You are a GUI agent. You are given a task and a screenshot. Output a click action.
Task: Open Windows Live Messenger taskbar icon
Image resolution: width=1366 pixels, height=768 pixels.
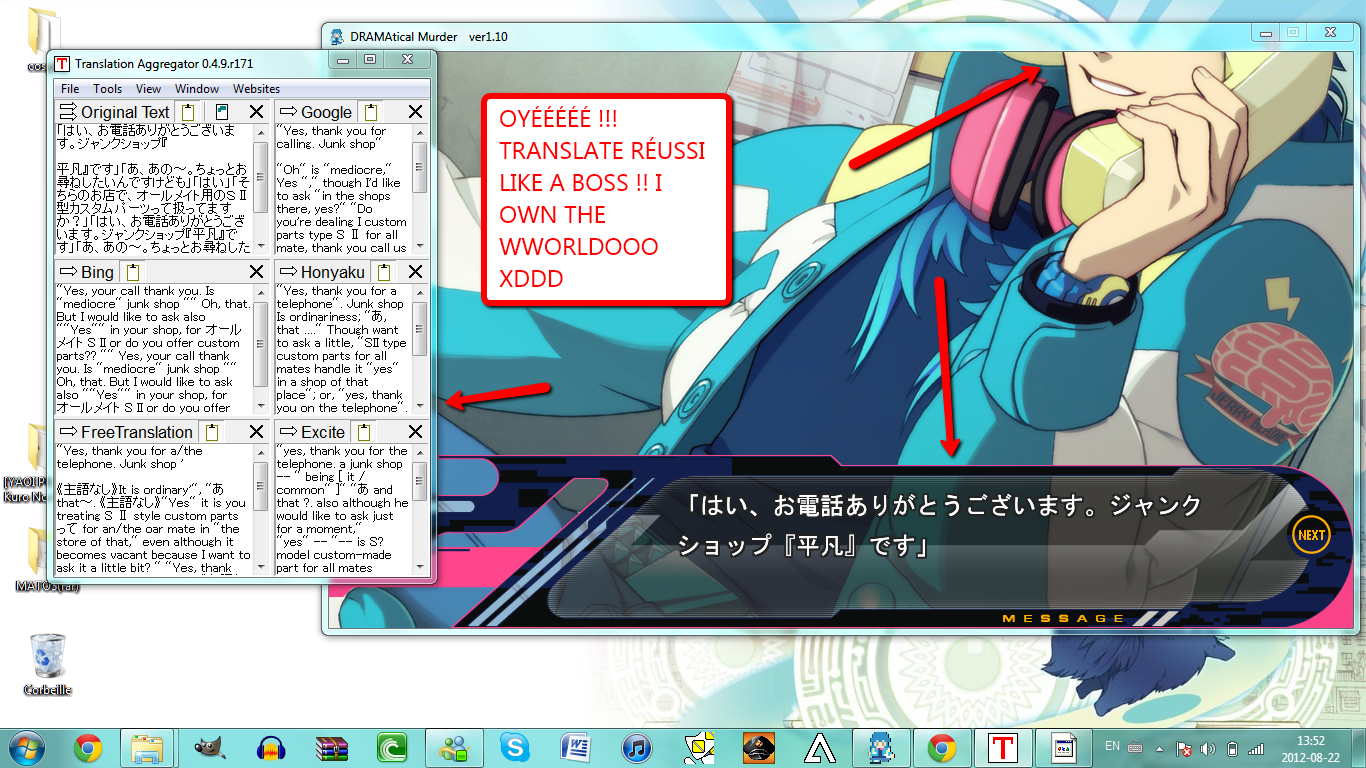453,748
